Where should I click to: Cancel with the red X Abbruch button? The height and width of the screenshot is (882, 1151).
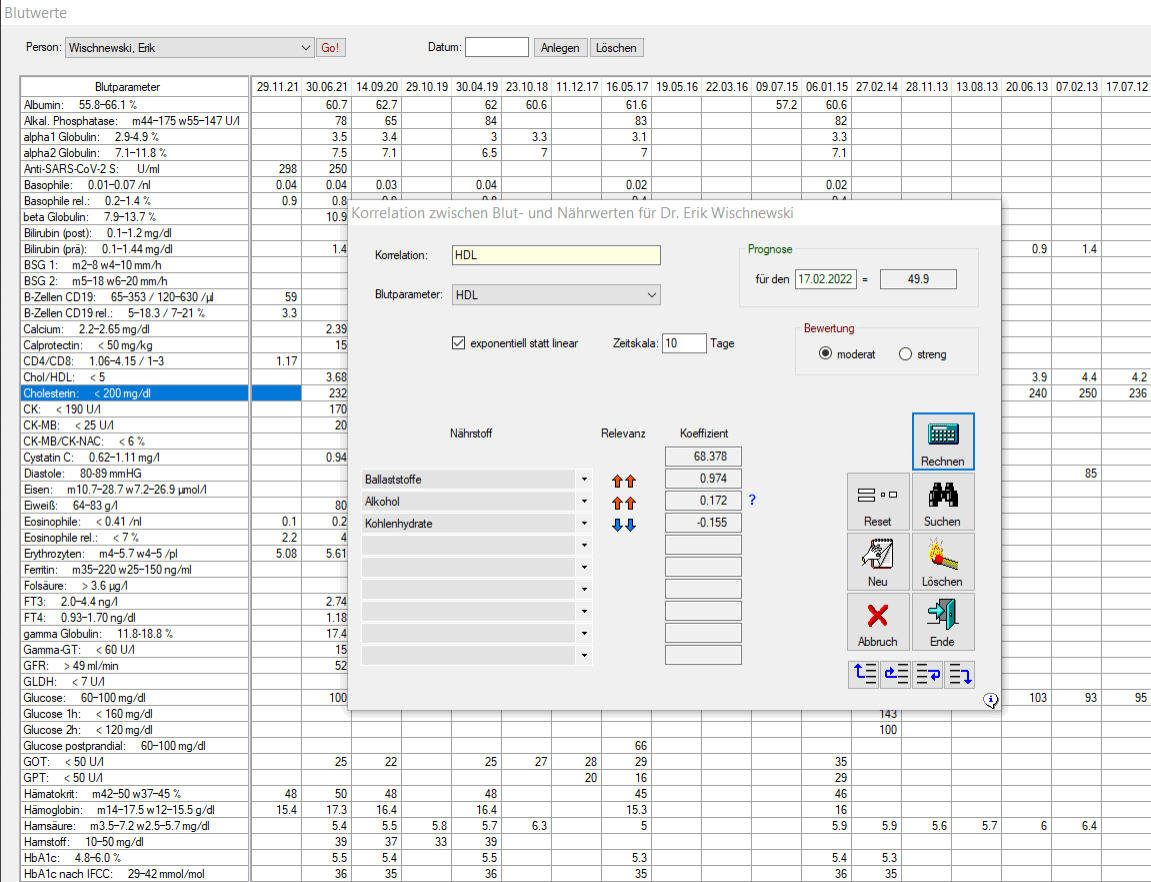(877, 621)
